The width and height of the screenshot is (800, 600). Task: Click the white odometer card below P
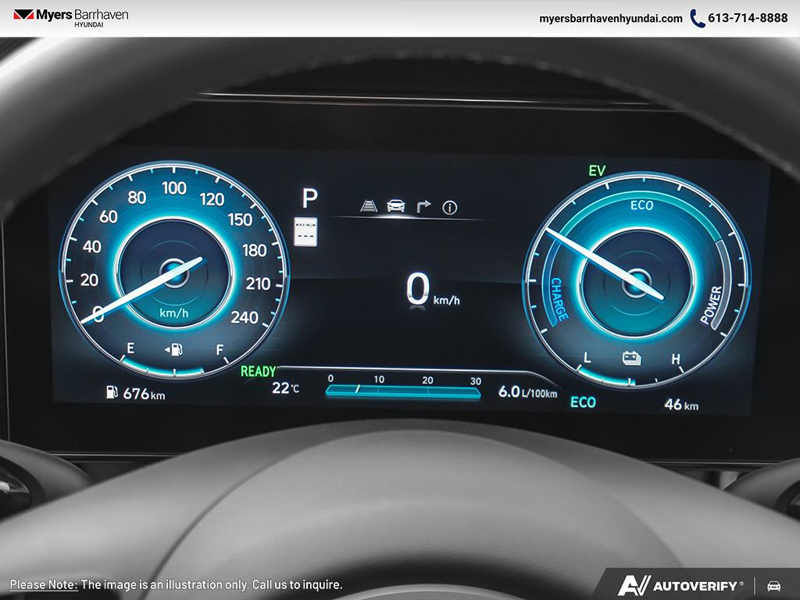[x=307, y=232]
